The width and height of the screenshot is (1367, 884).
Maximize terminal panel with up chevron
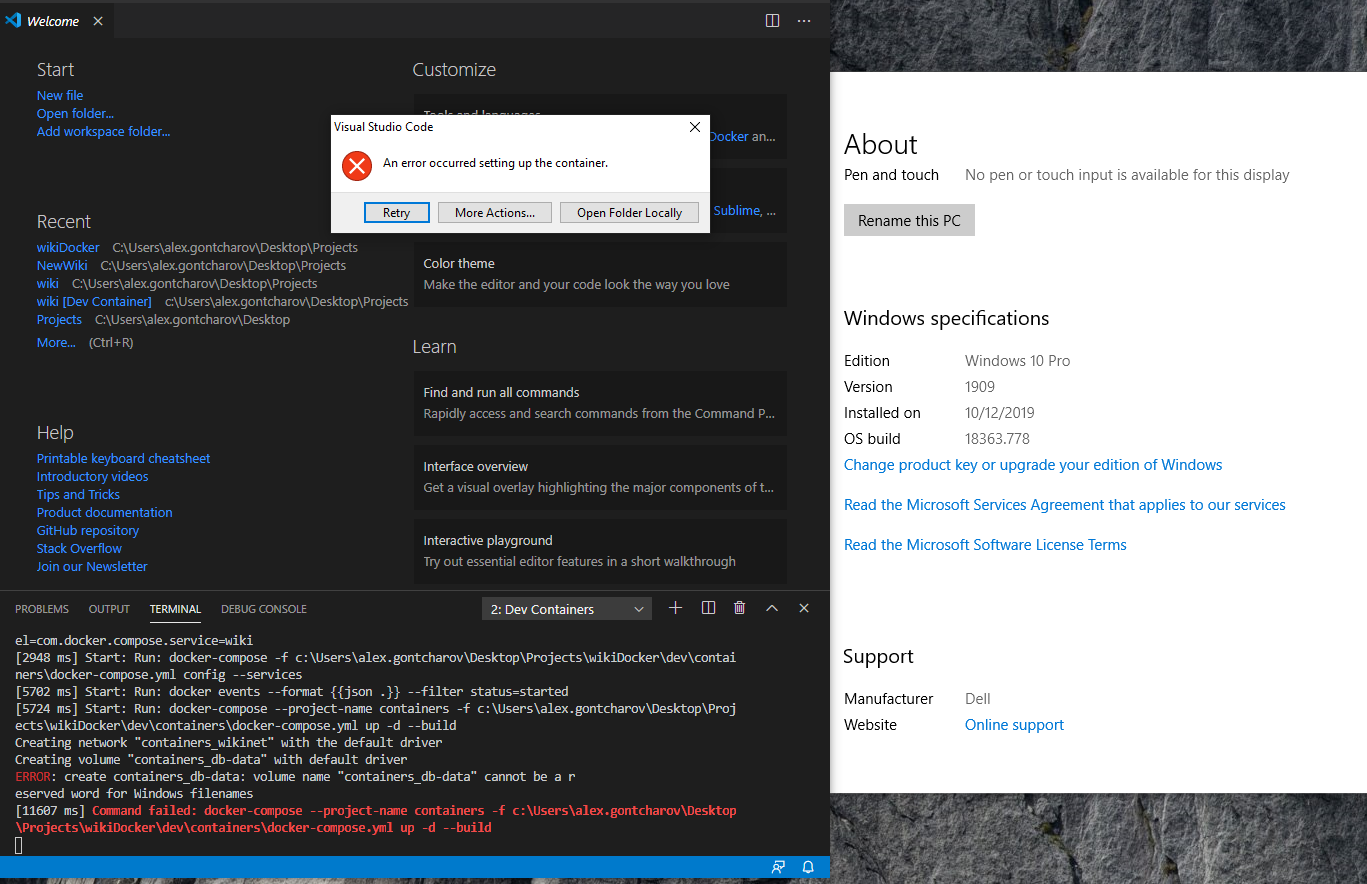772,608
